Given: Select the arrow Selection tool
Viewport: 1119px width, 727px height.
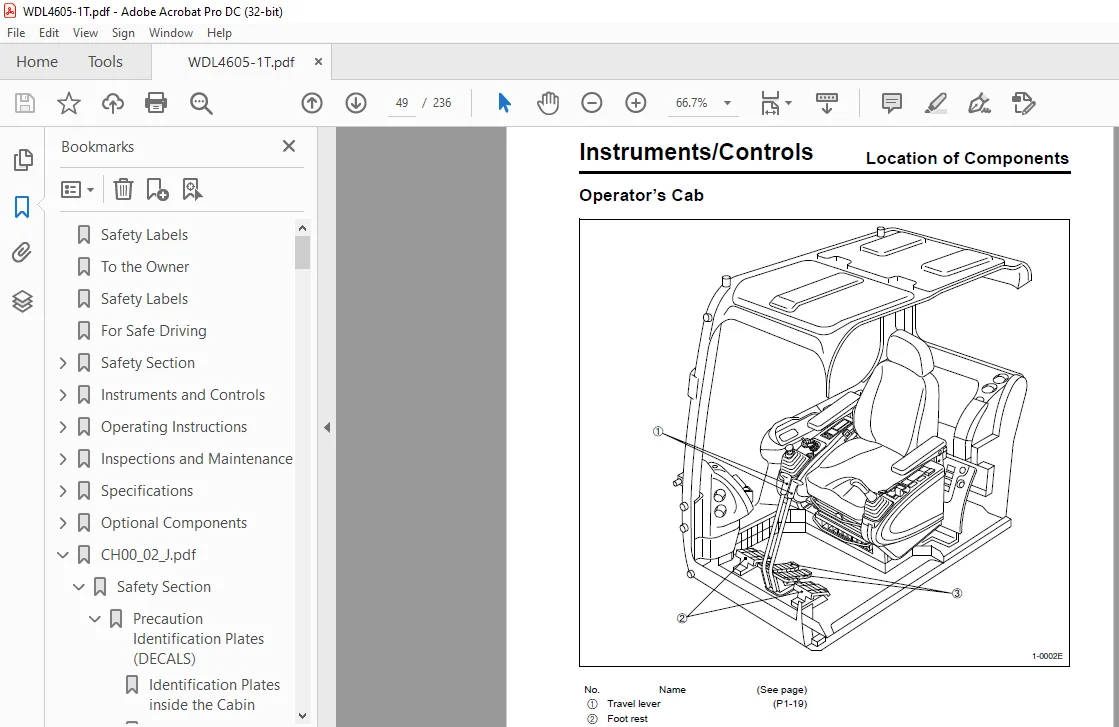Looking at the screenshot, I should pyautogui.click(x=504, y=103).
